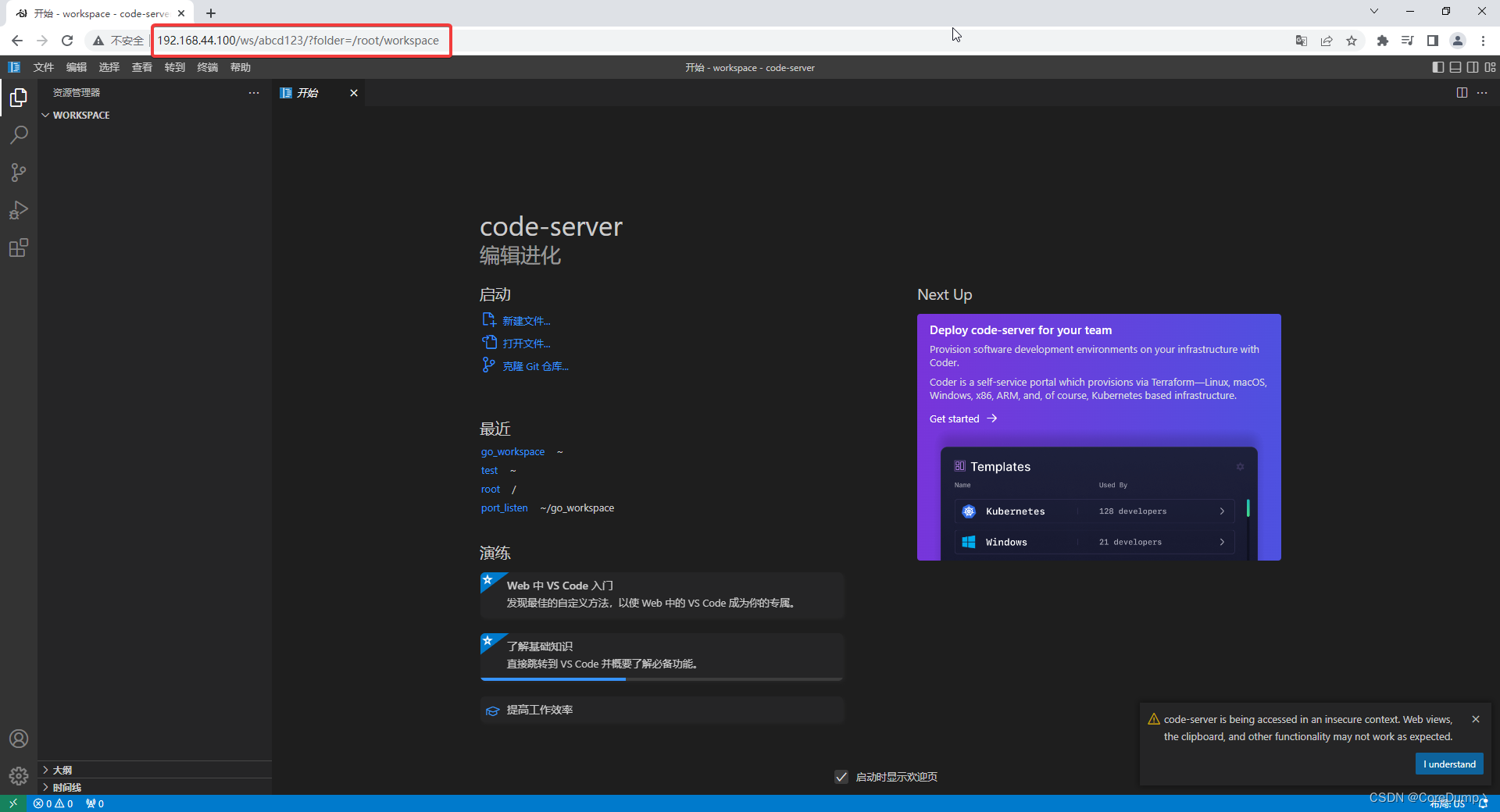Image resolution: width=1500 pixels, height=812 pixels.
Task: Show errors and warnings count in status bar
Action: (x=53, y=803)
